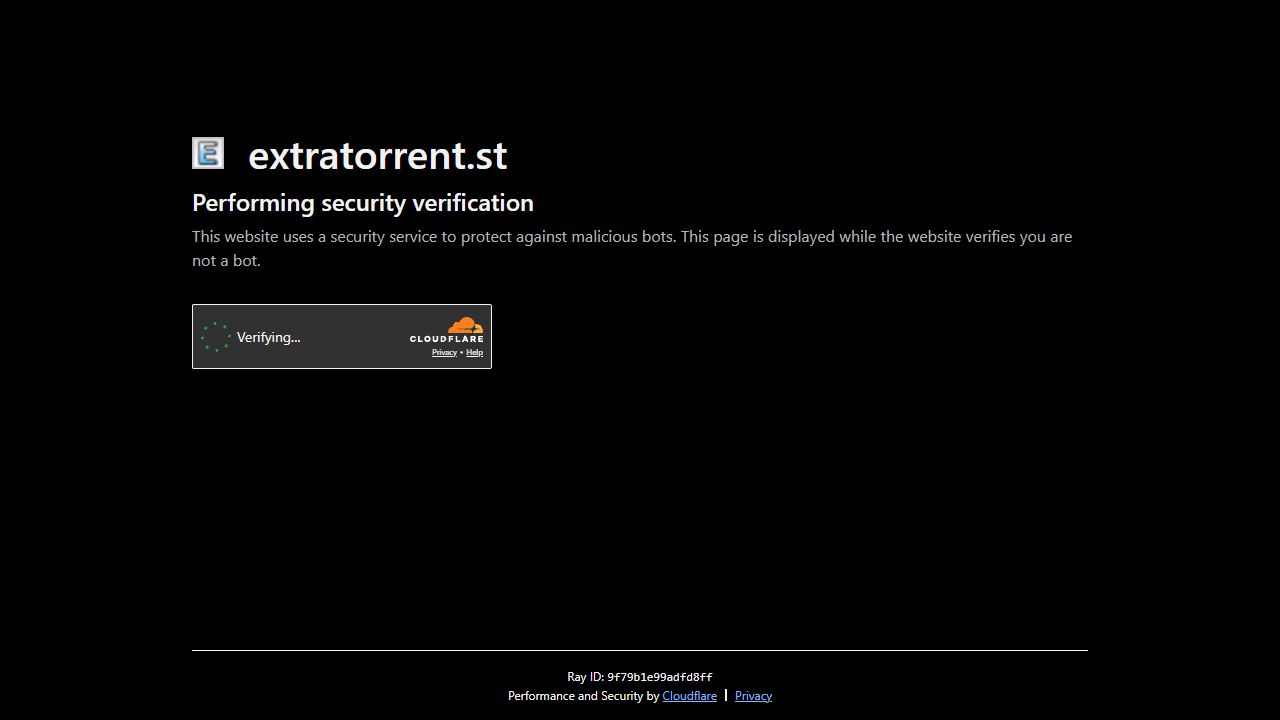Select the Ray ID value 9f79b1e99adfd8ff
Viewport: 1280px width, 720px height.
point(660,677)
